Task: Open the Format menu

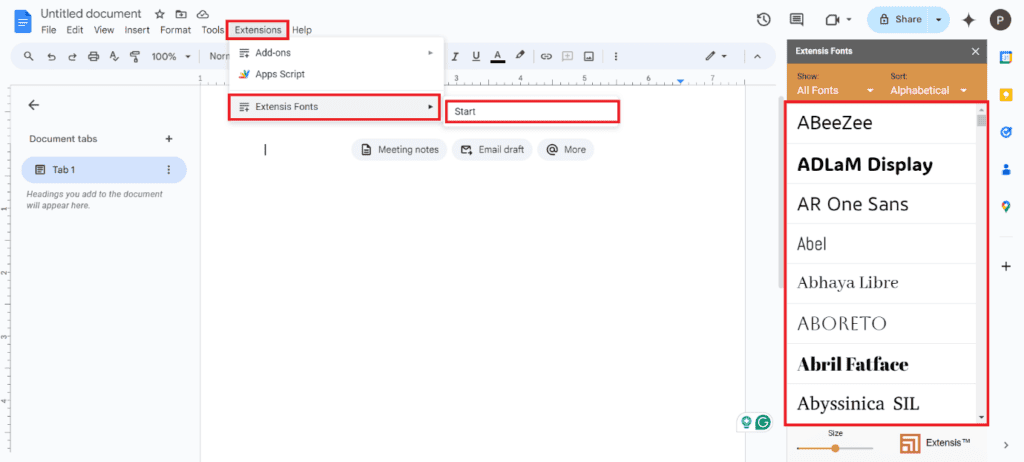Action: coord(176,30)
